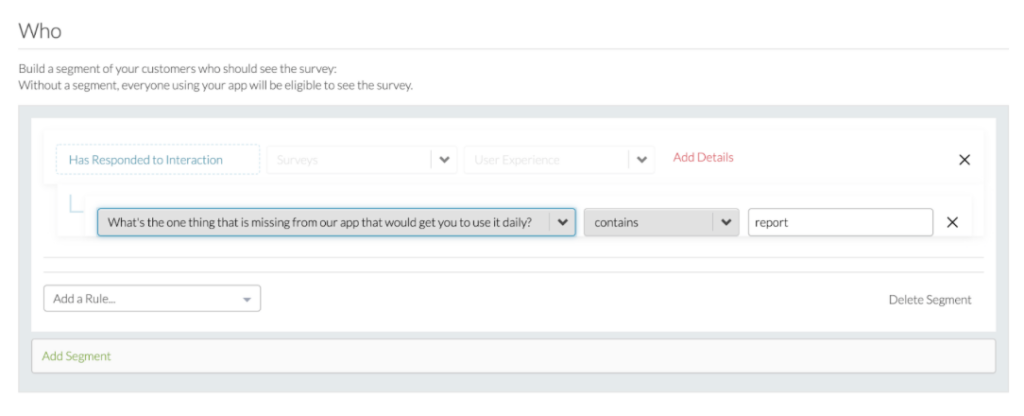Click the small caret in Add a Rule box
This screenshot has width=1024, height=416.
click(x=246, y=298)
